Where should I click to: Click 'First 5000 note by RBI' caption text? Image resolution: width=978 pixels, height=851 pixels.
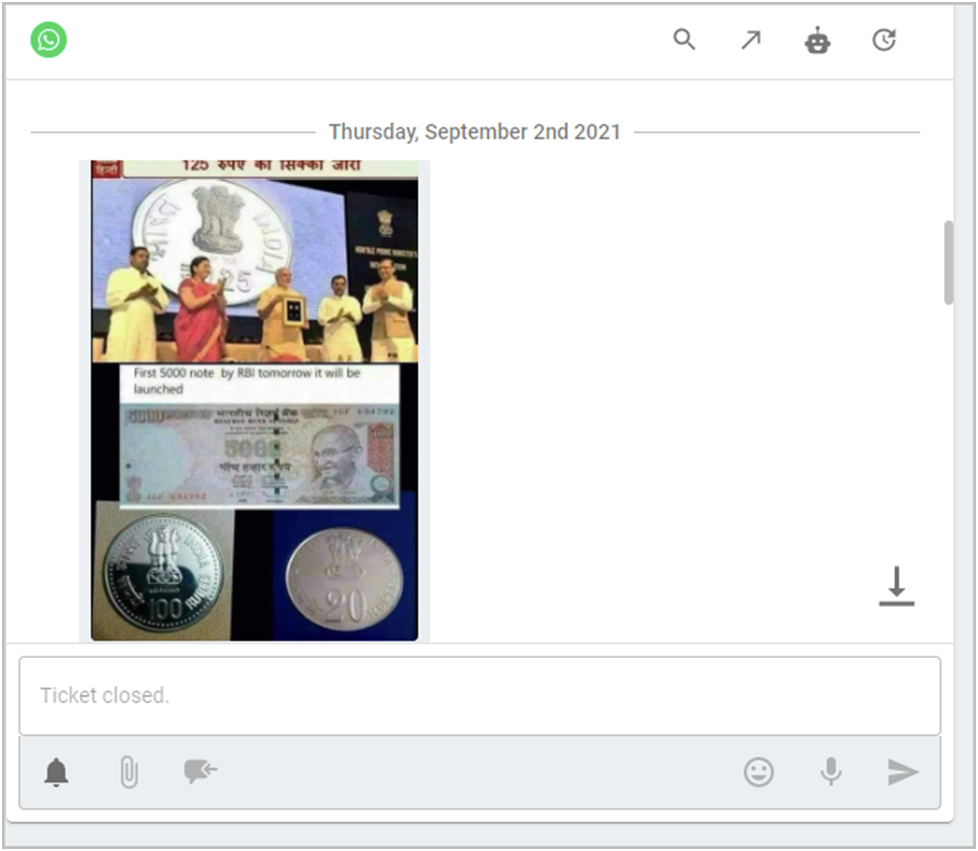[247, 380]
